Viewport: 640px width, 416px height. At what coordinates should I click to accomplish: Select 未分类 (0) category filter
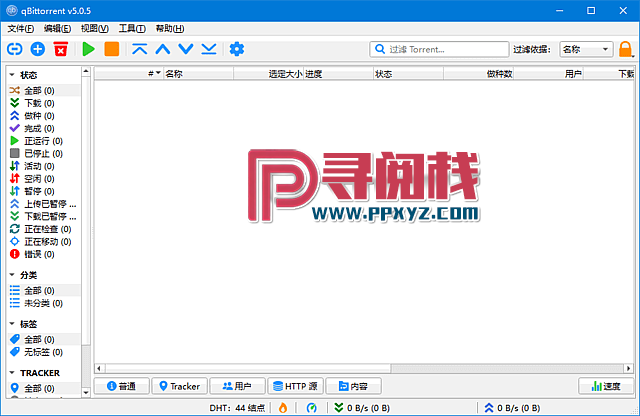44,303
